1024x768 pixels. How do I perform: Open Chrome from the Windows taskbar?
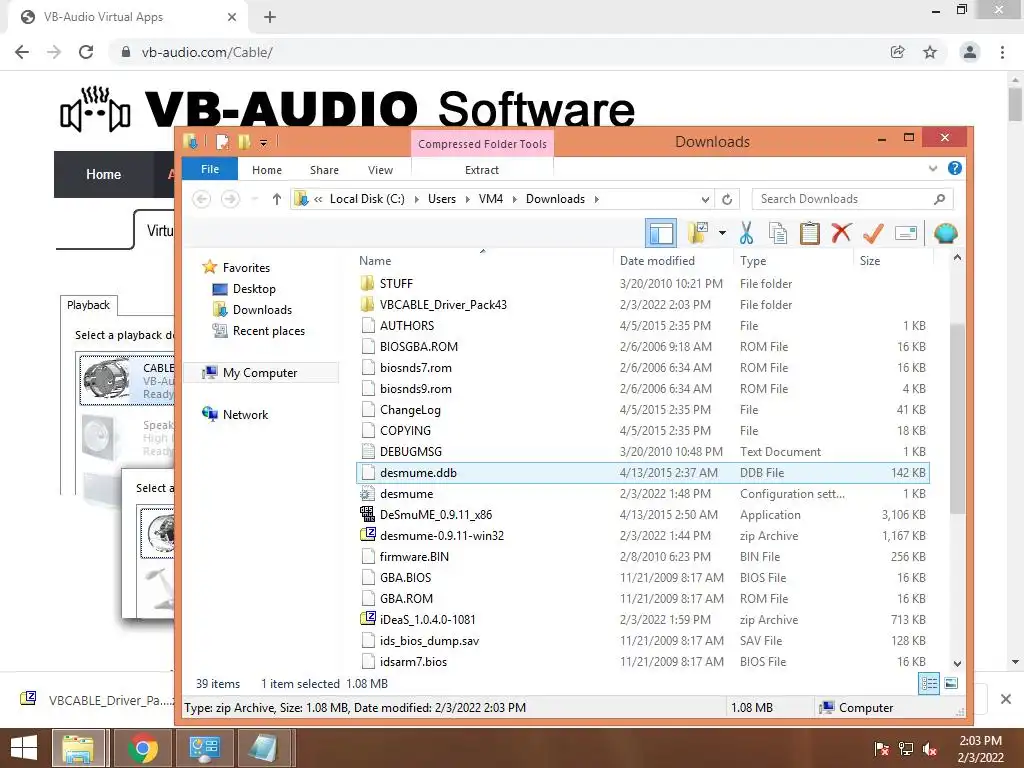142,748
